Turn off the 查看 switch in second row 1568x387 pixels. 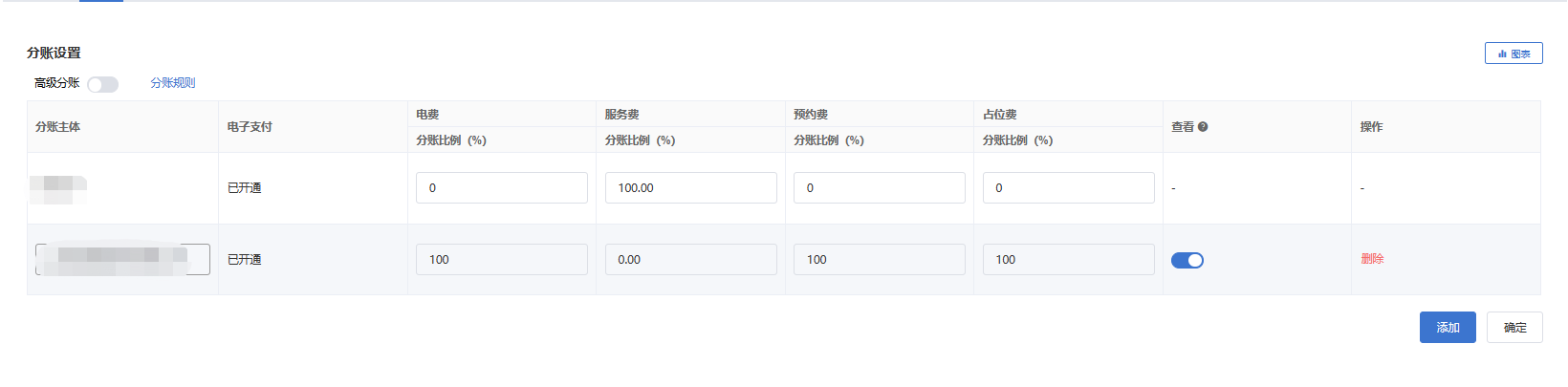tap(1187, 260)
